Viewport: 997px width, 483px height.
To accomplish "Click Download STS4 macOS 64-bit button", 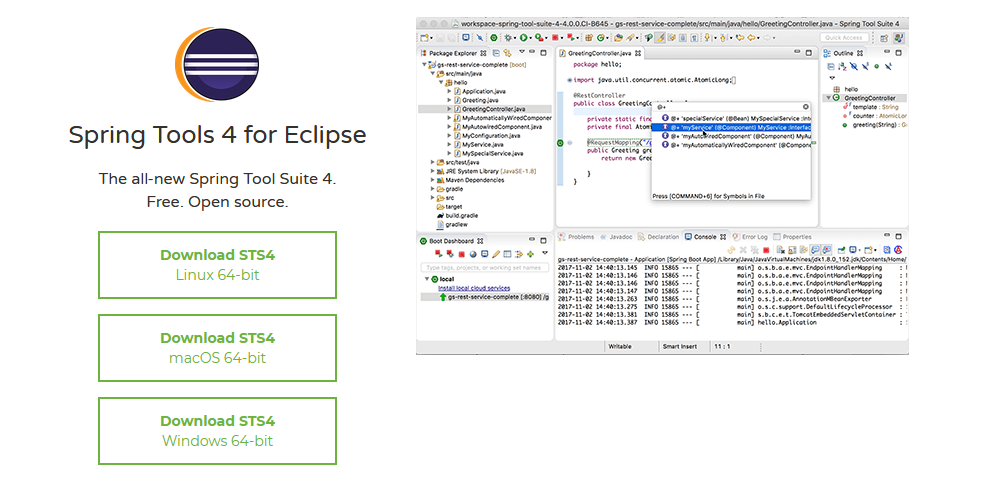I will pos(217,348).
